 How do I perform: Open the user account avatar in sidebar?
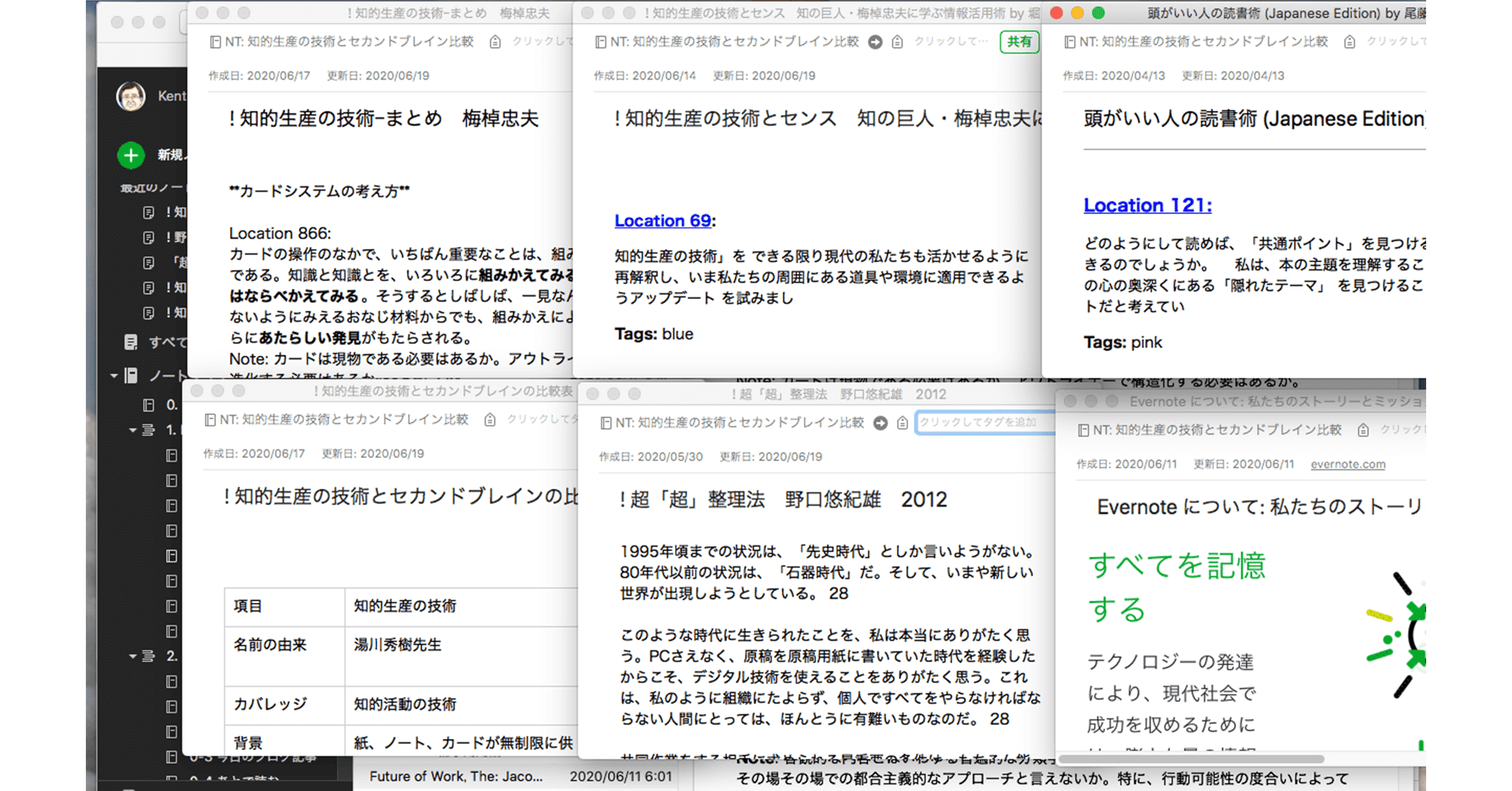(x=131, y=96)
